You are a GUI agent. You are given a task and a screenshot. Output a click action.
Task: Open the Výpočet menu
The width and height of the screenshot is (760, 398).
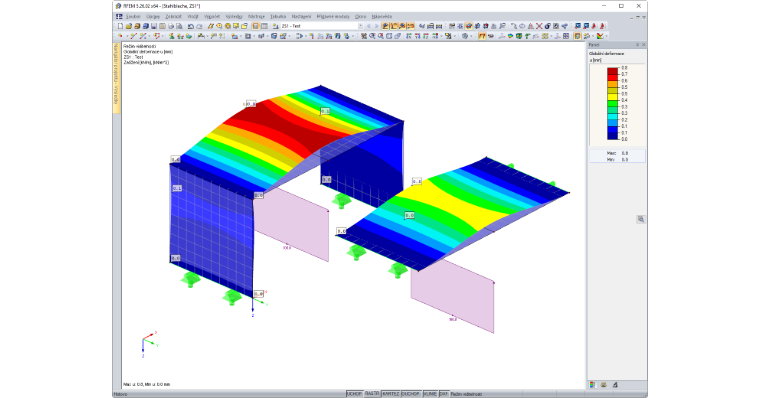point(212,16)
